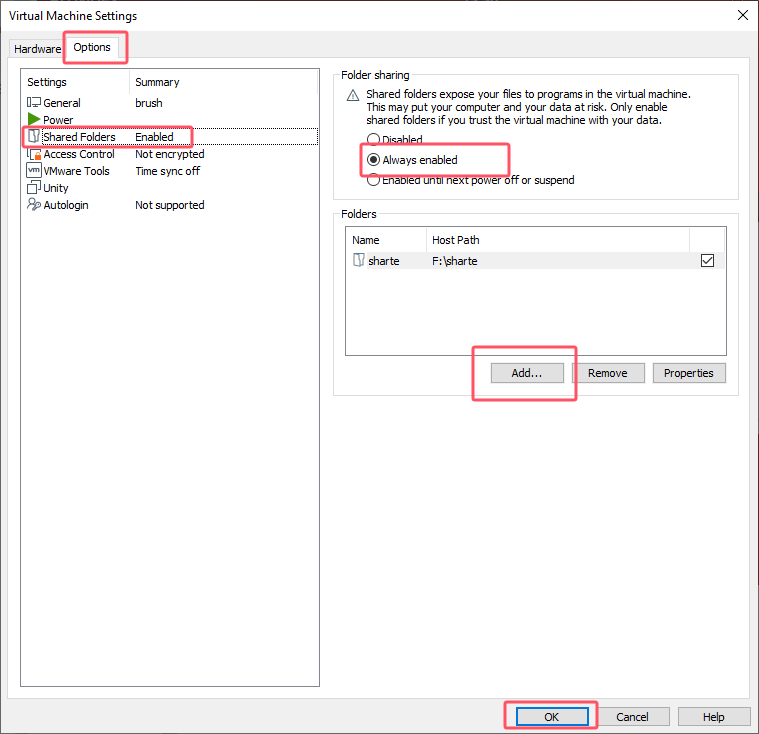Close the Virtual Machine Settings dialog

point(742,15)
